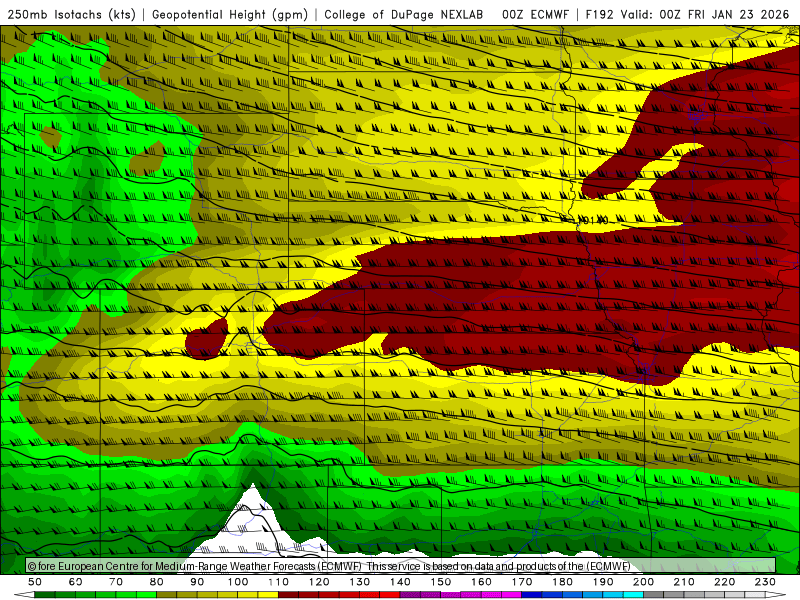The image size is (800, 600).
Task: Click the legend value 60
Action: tap(76, 582)
